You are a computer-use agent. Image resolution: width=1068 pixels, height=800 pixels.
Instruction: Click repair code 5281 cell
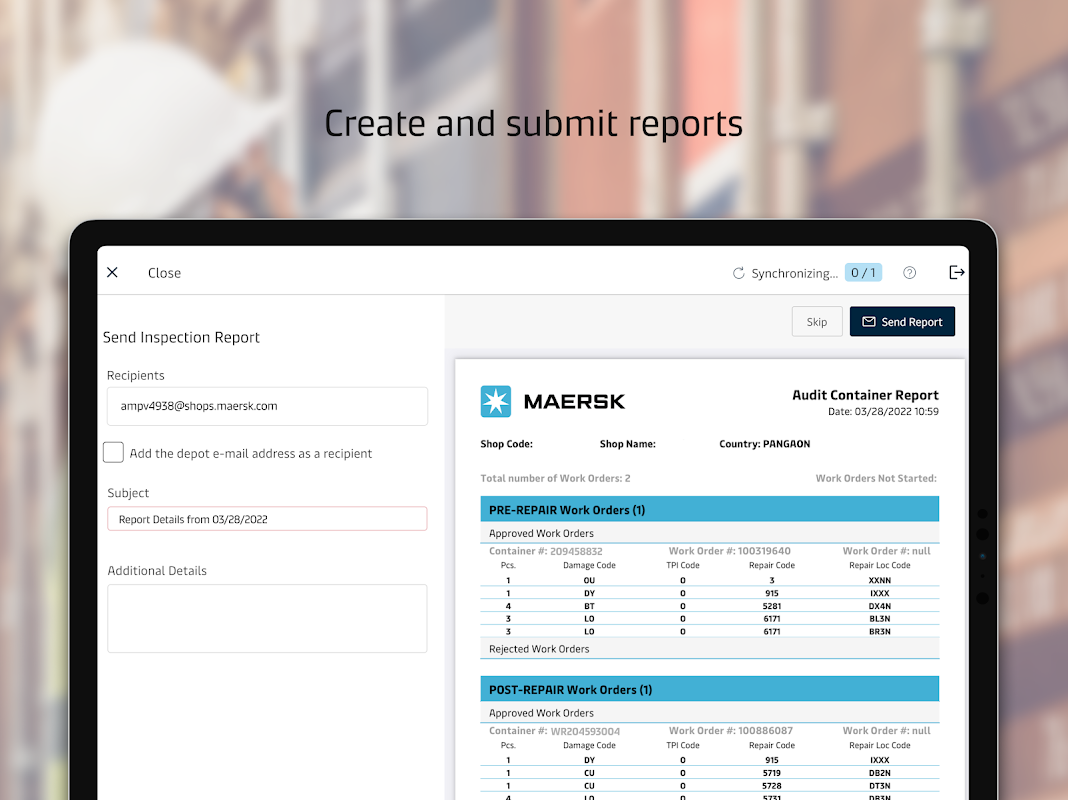coord(772,606)
